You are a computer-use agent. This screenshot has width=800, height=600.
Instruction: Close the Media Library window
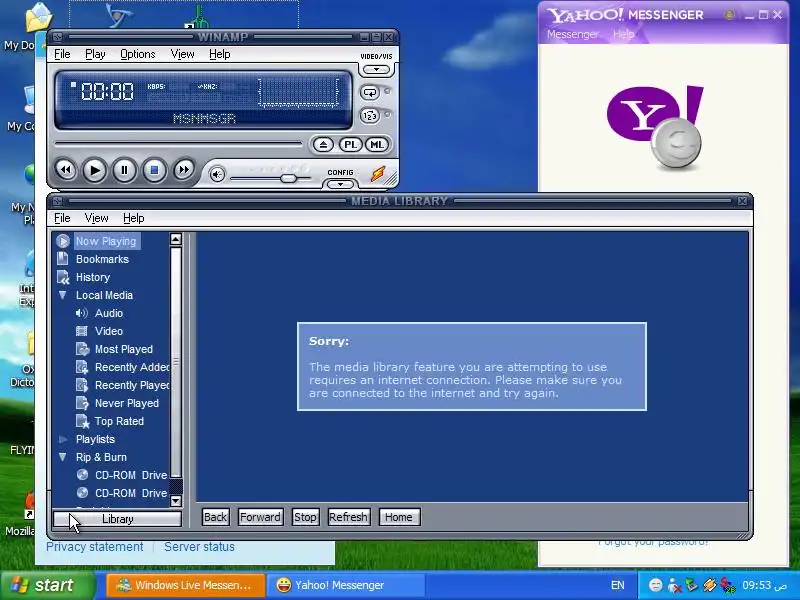coord(742,202)
